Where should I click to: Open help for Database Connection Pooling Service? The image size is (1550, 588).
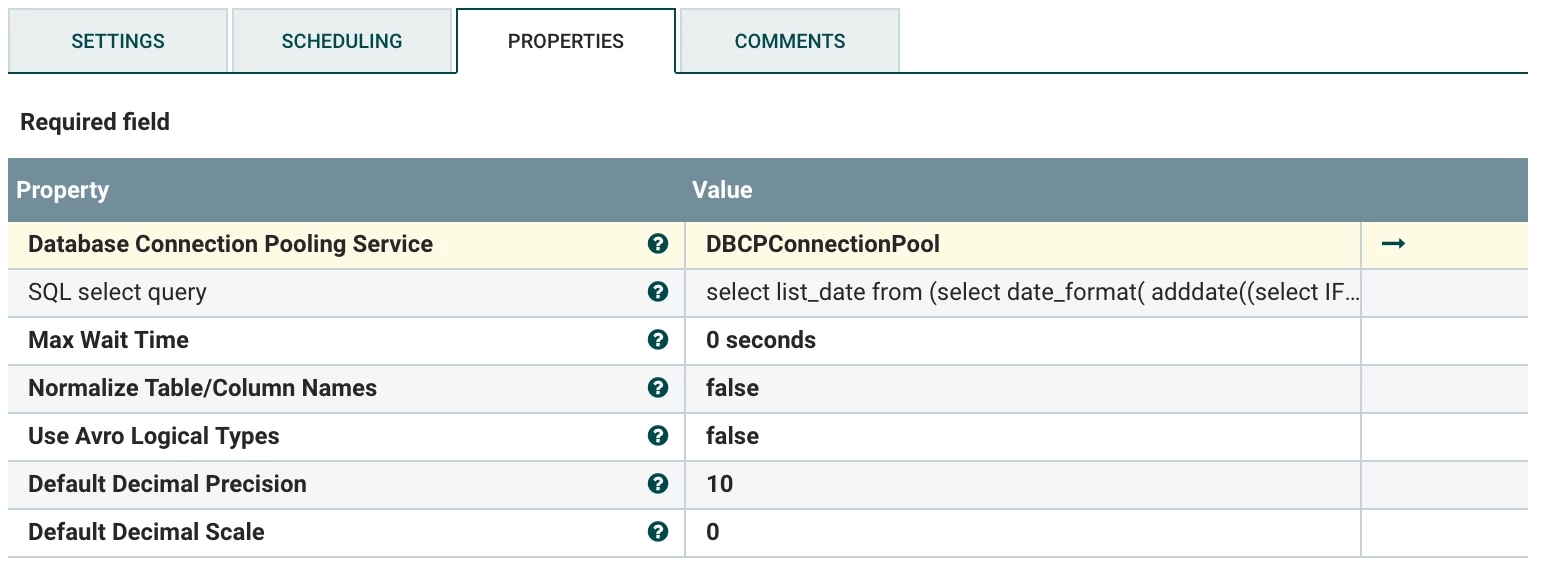[657, 244]
